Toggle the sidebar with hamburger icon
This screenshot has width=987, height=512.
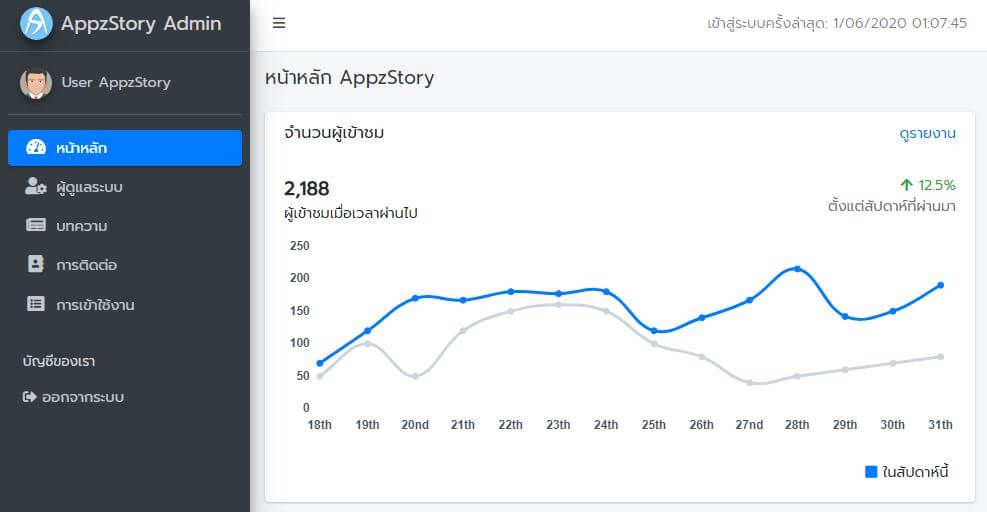279,24
